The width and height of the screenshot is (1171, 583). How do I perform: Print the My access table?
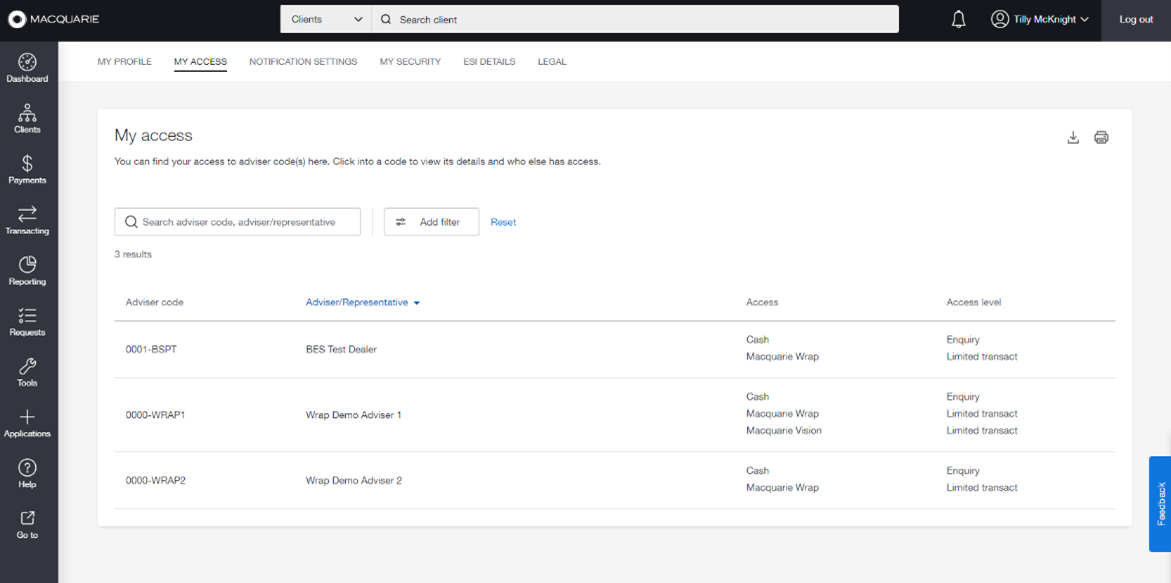coord(1101,137)
